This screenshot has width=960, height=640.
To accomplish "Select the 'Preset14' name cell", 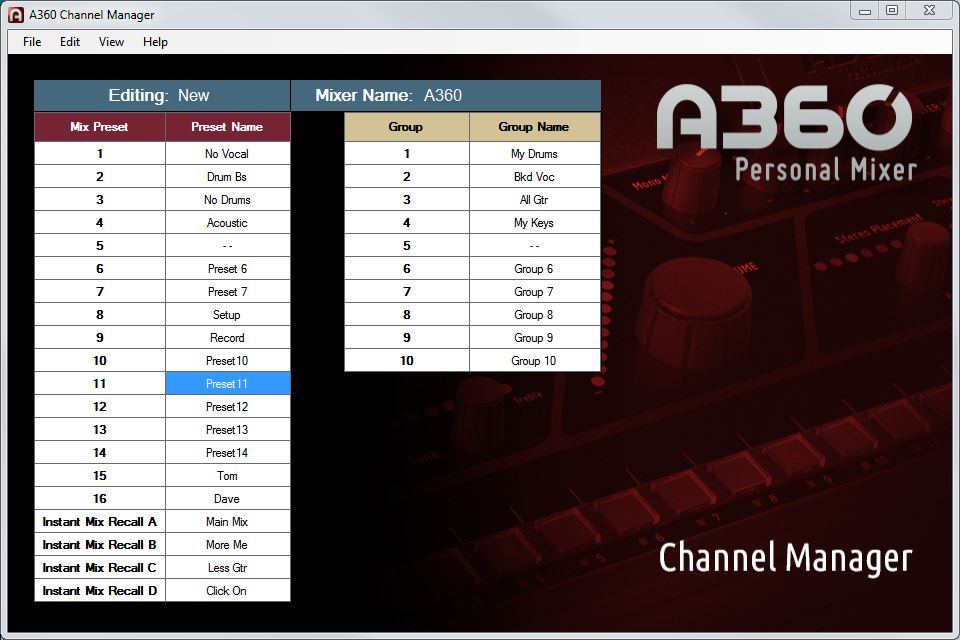I will point(228,453).
